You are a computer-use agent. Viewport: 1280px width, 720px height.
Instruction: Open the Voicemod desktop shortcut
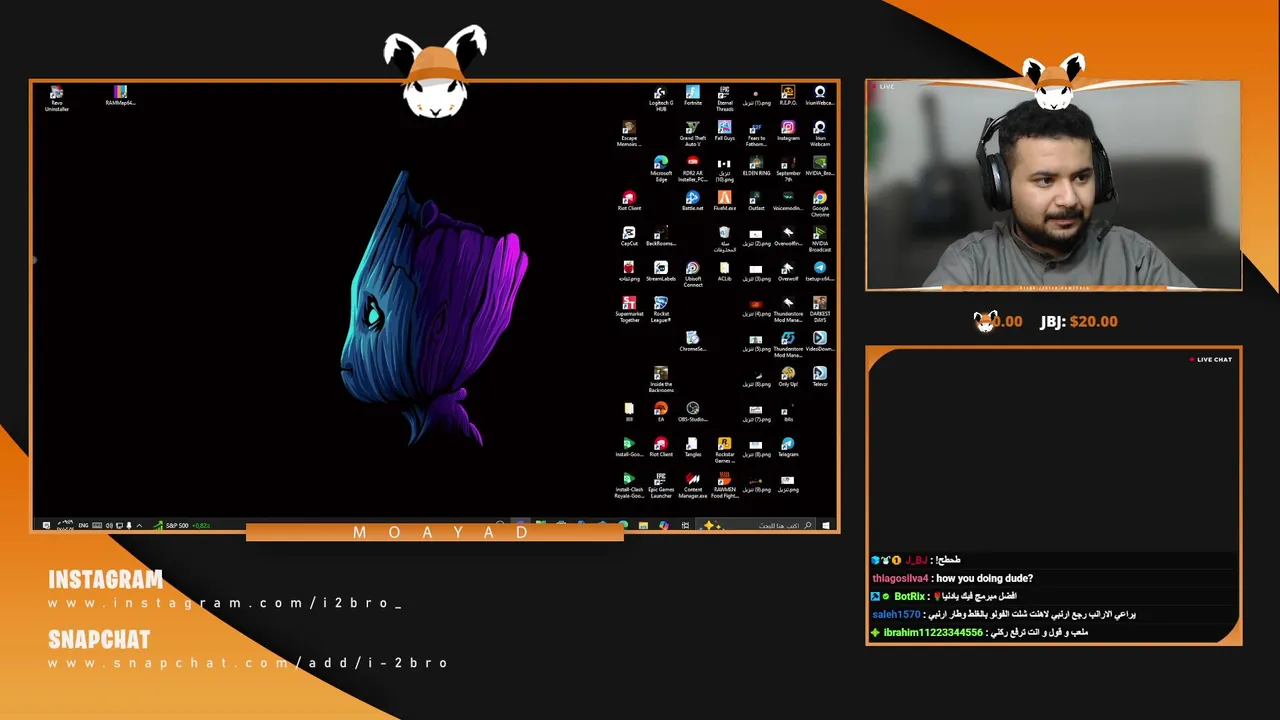(788, 201)
